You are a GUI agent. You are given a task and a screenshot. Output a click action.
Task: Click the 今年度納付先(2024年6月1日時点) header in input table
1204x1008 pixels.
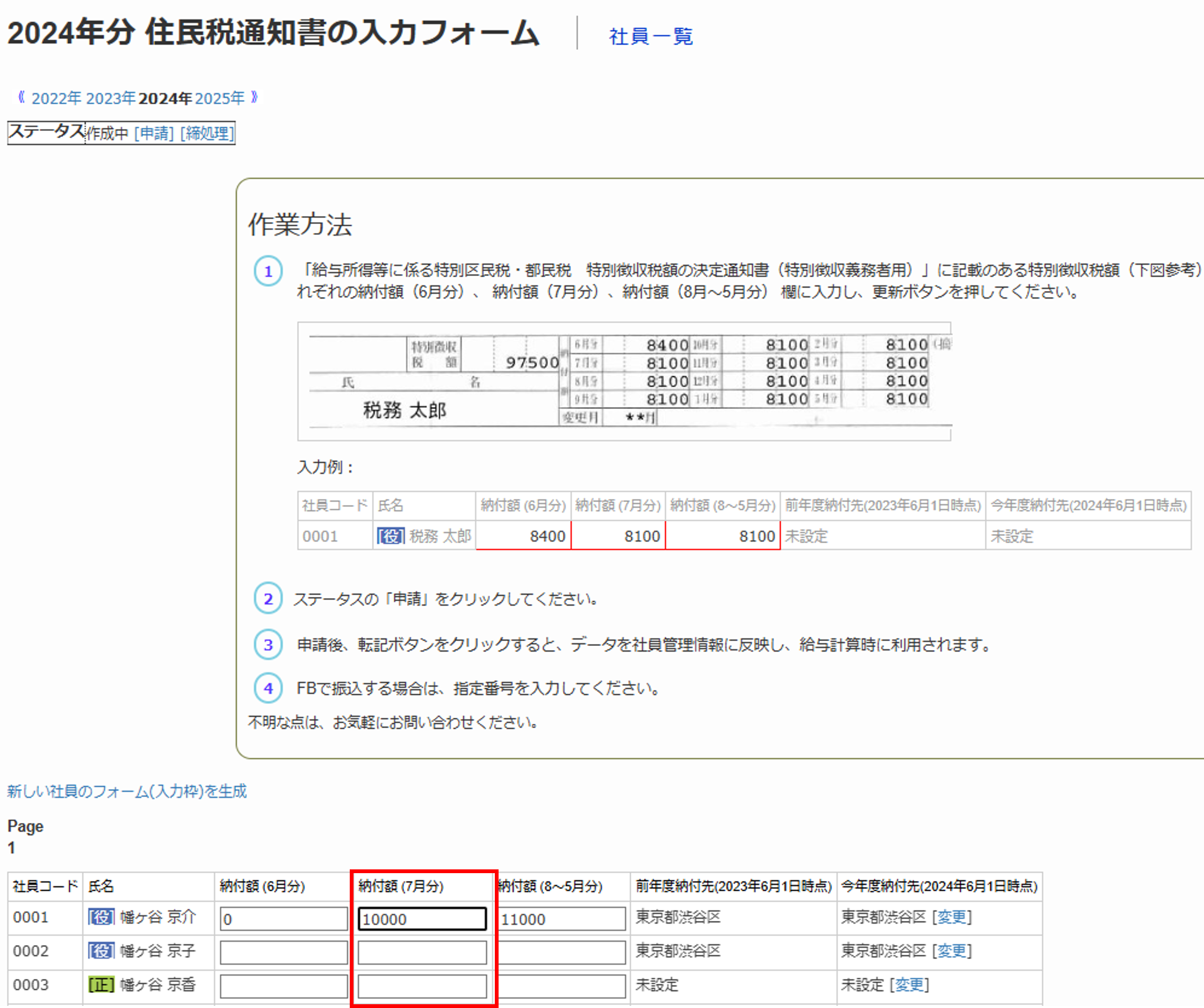(939, 887)
